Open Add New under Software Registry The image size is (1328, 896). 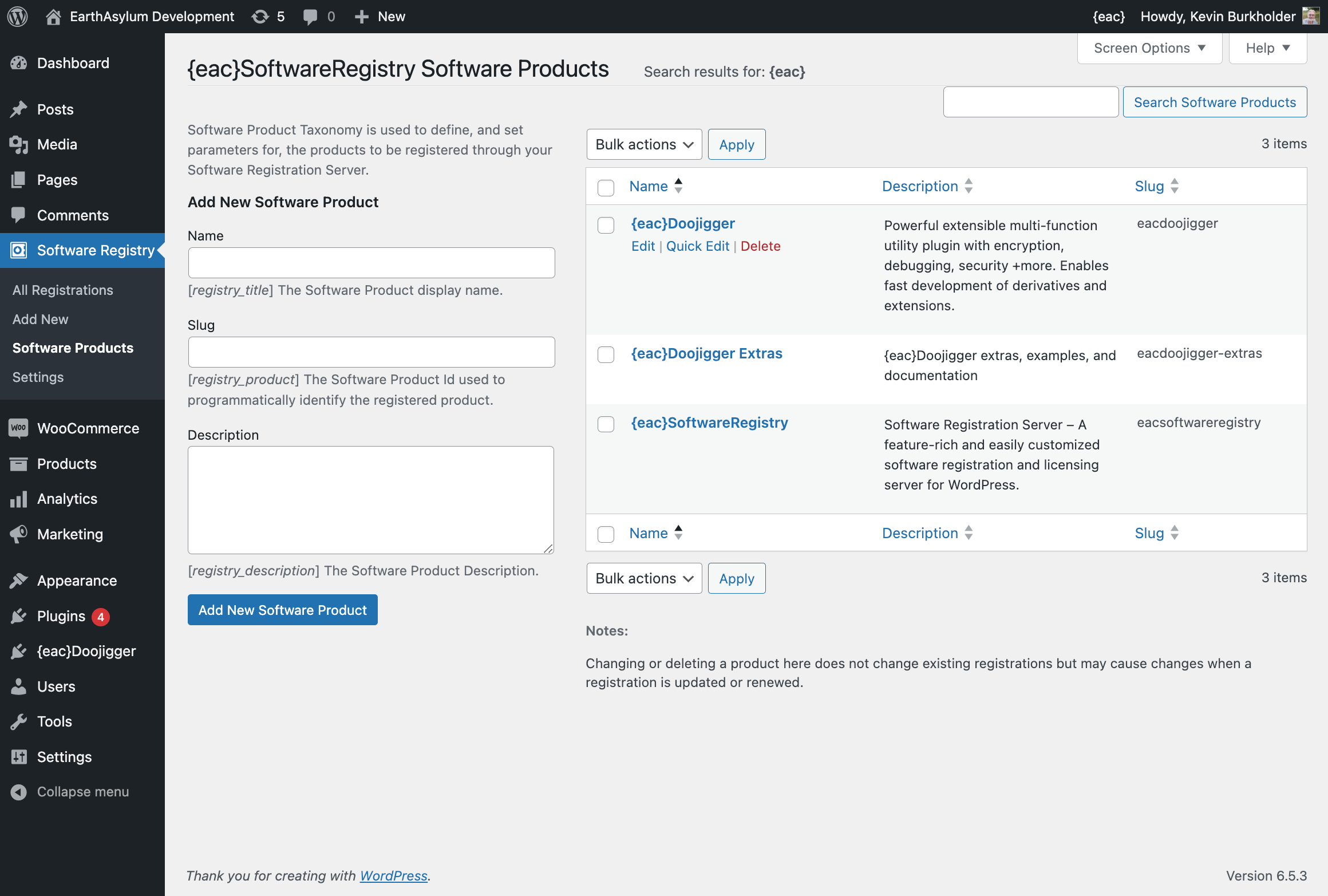click(x=40, y=319)
